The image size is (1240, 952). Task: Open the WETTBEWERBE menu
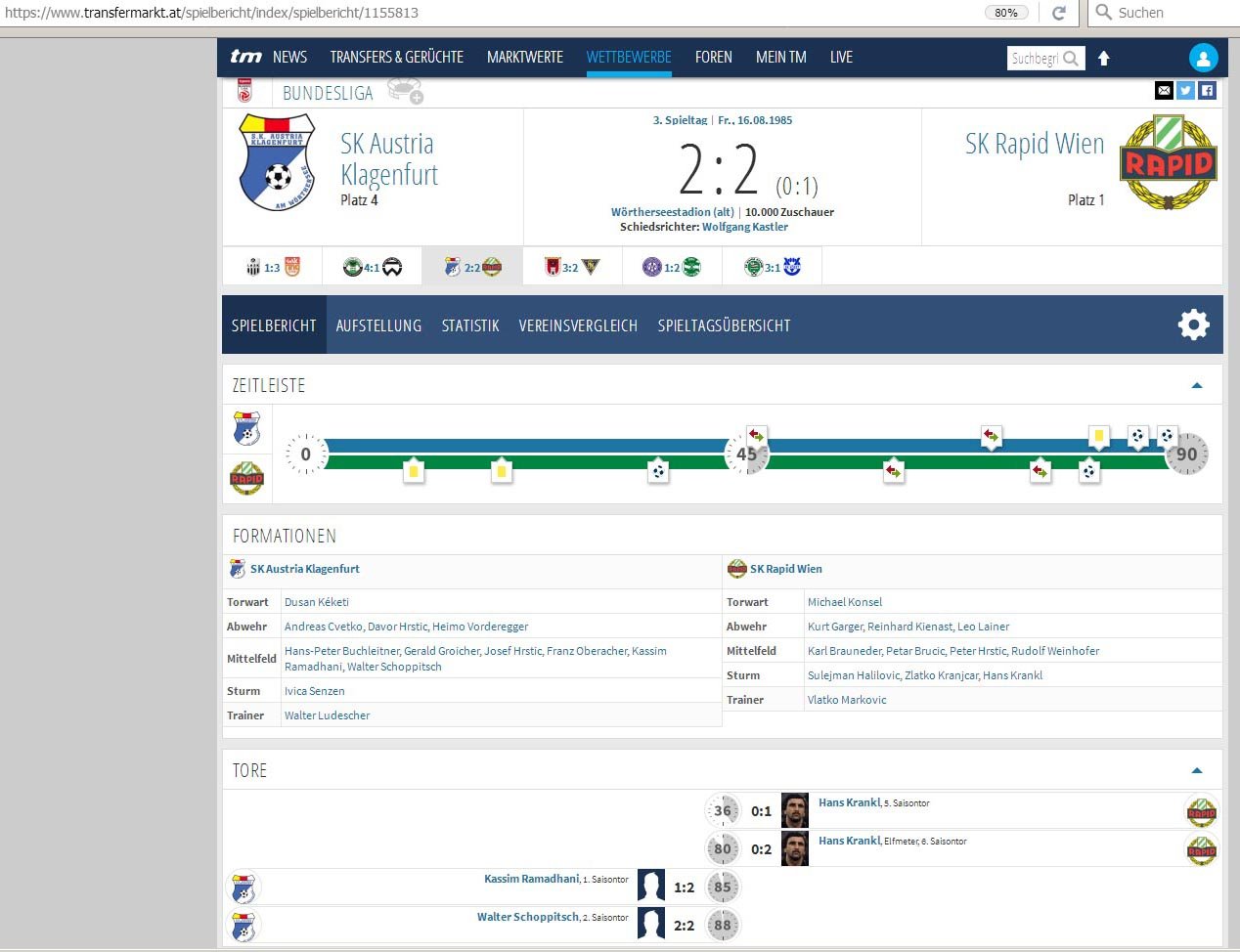(629, 58)
